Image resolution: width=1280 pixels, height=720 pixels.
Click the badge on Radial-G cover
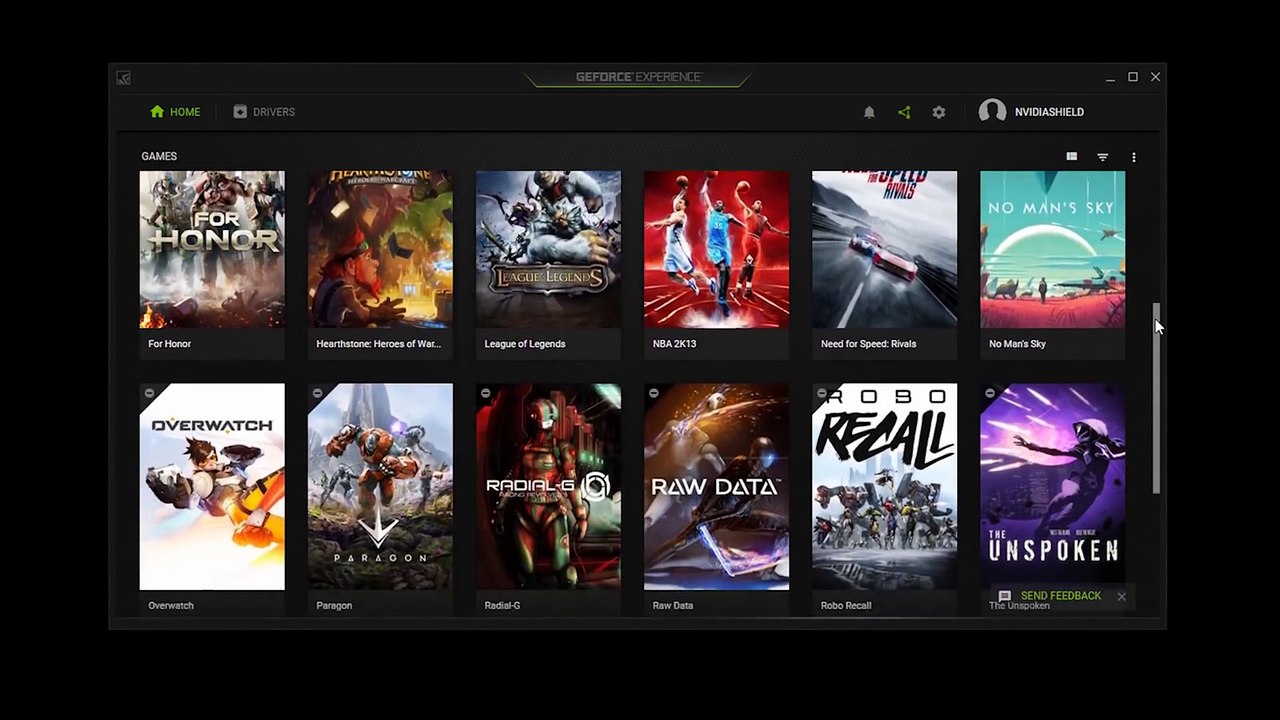tap(485, 393)
